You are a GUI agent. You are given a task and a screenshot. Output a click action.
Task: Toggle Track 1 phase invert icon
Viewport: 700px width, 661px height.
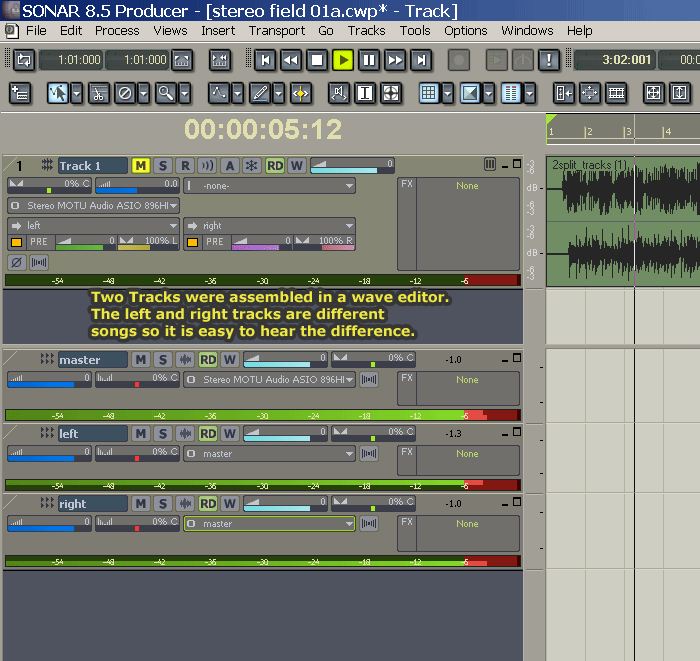point(17,262)
